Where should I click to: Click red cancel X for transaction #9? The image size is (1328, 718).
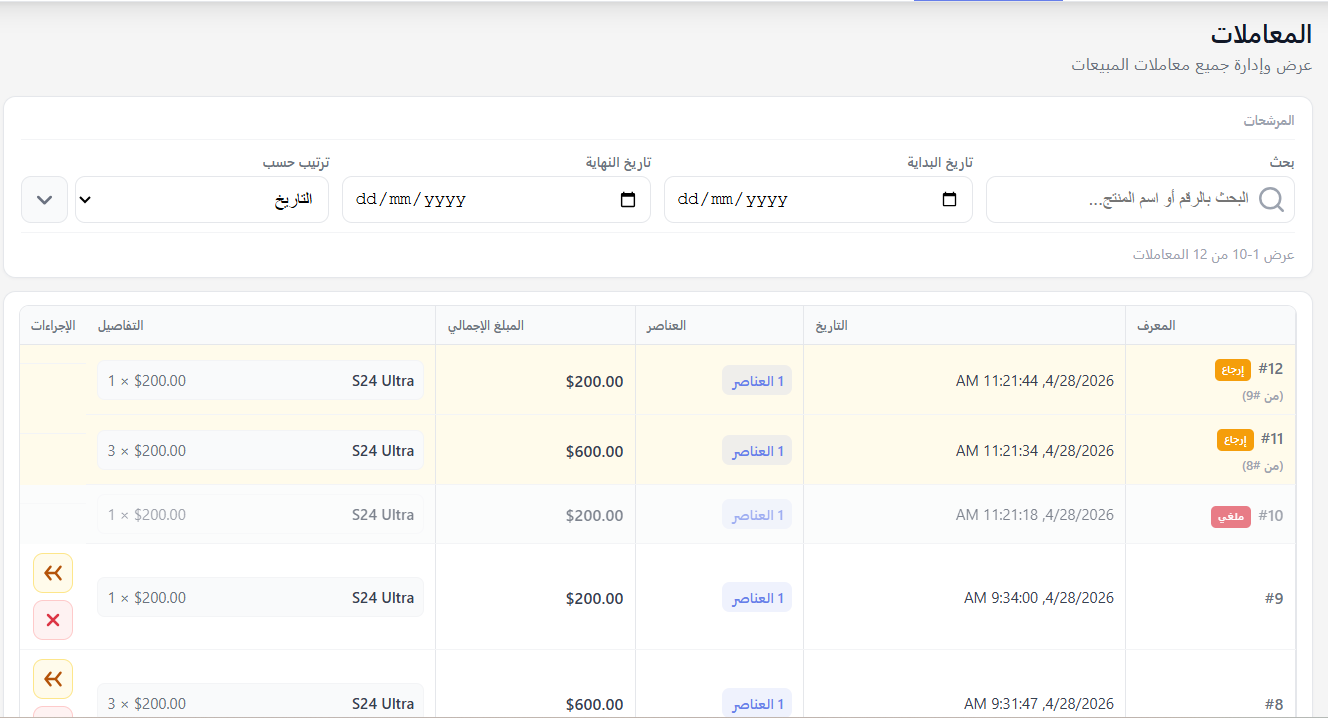pos(53,620)
